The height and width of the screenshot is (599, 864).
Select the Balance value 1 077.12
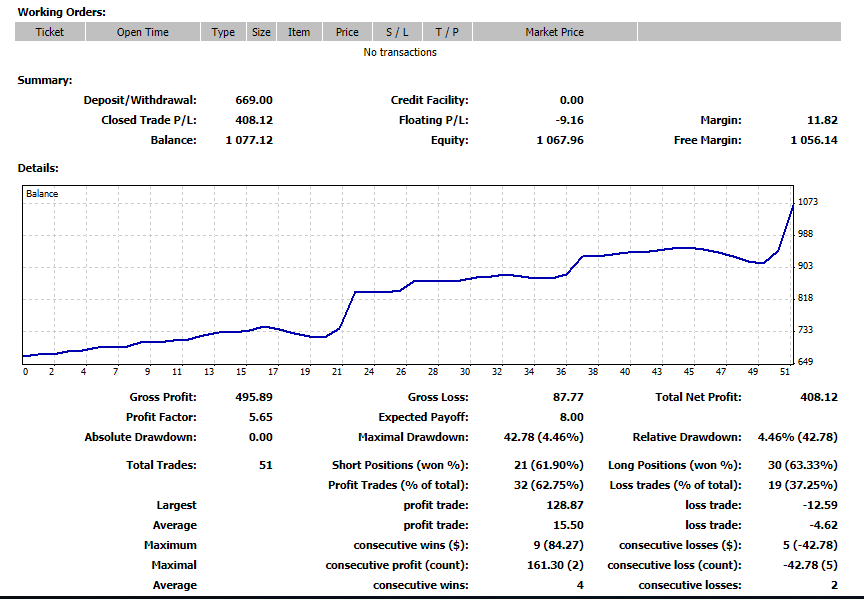(x=249, y=140)
